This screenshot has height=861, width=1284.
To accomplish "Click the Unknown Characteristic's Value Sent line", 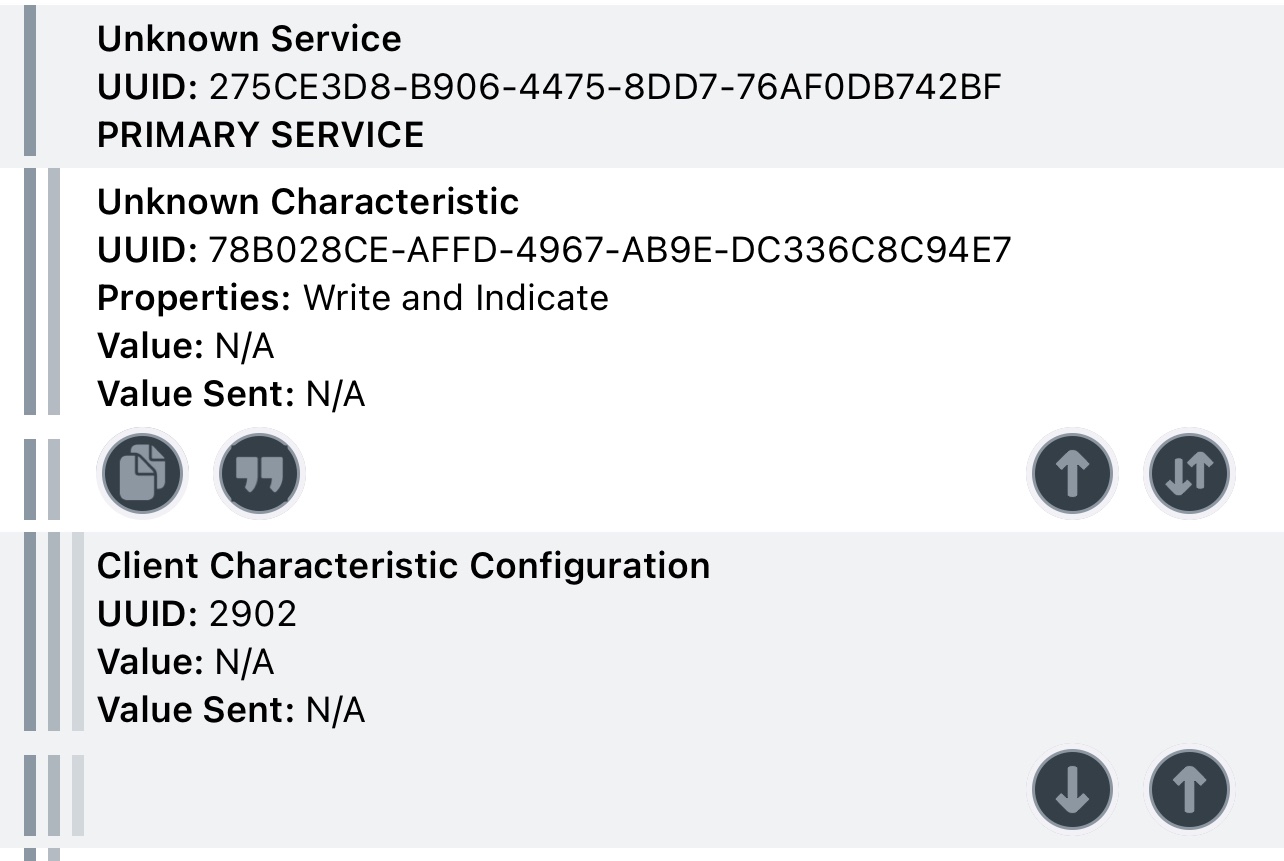I will [x=231, y=394].
